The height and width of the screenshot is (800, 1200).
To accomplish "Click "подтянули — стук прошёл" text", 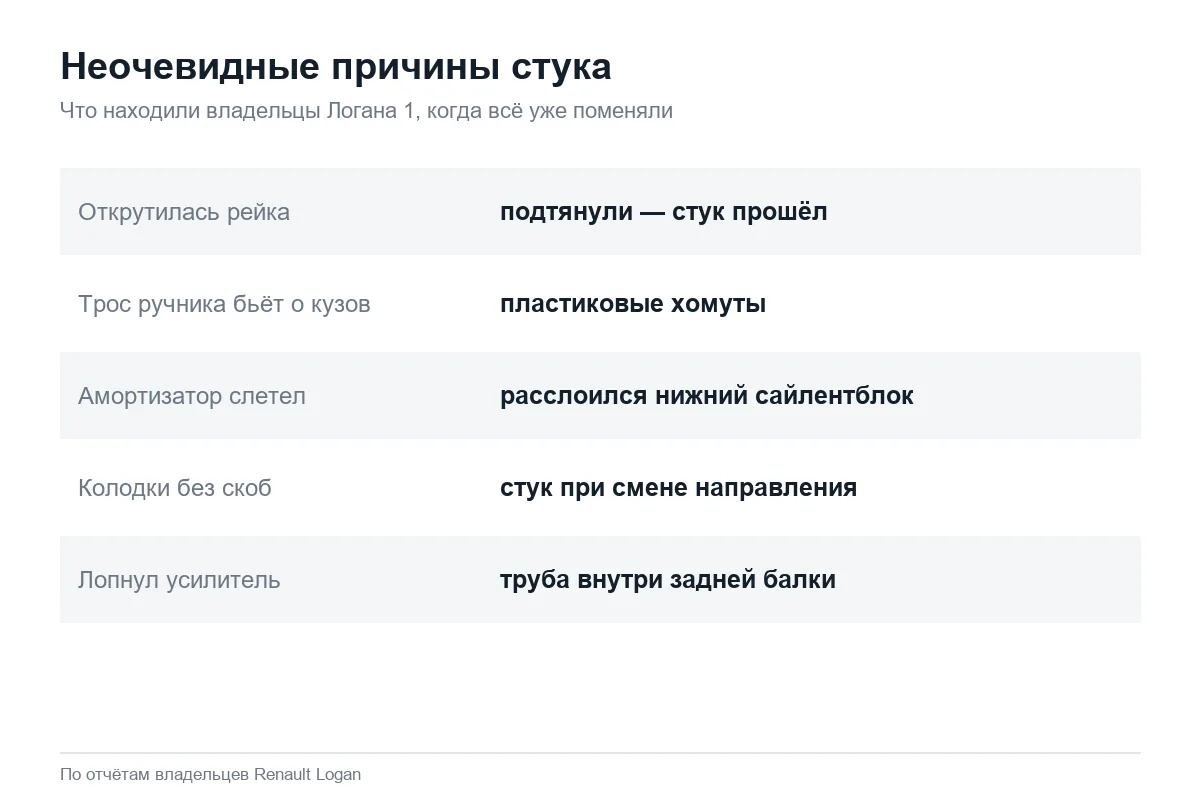I will [x=664, y=212].
